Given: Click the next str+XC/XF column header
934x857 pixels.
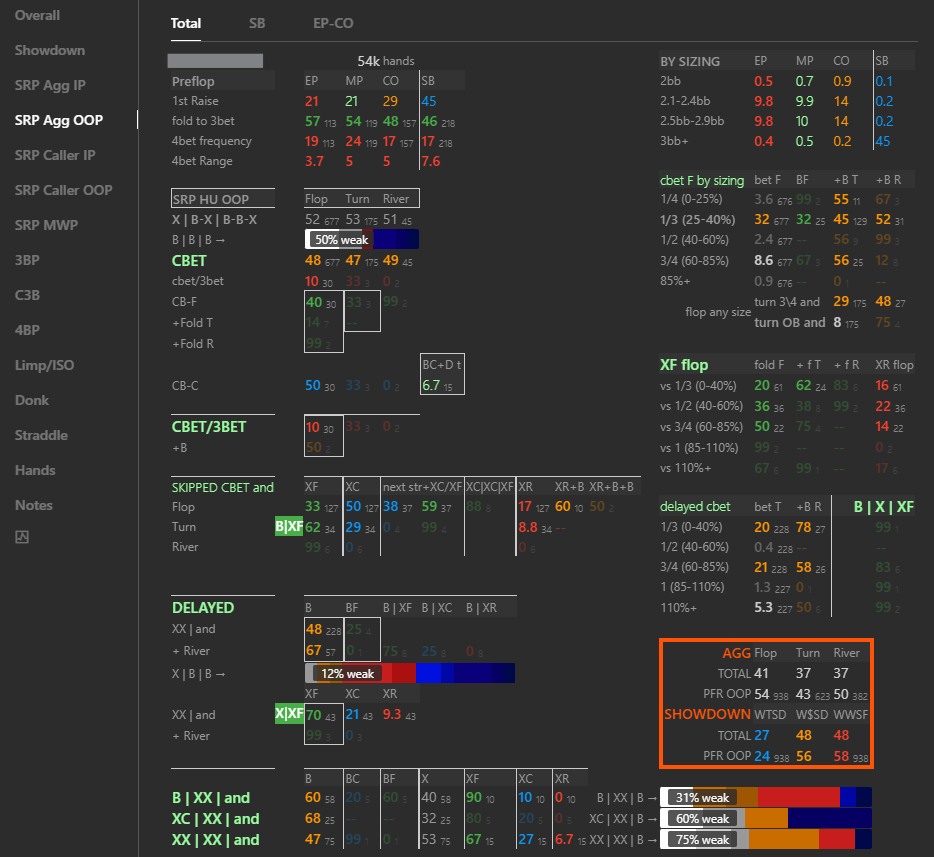Looking at the screenshot, I should point(422,487).
